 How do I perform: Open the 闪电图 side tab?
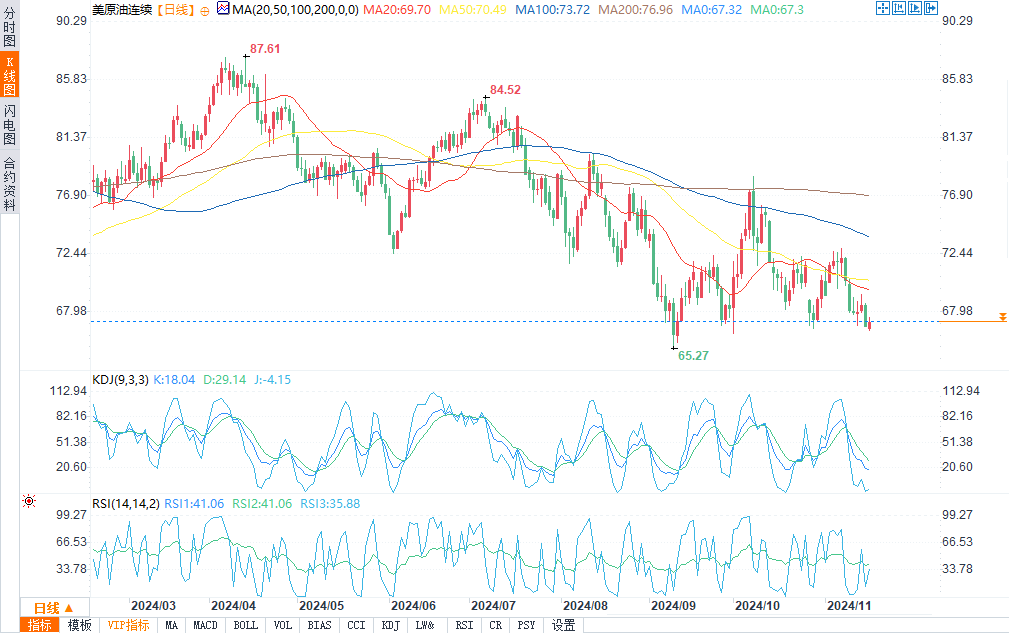tap(9, 125)
